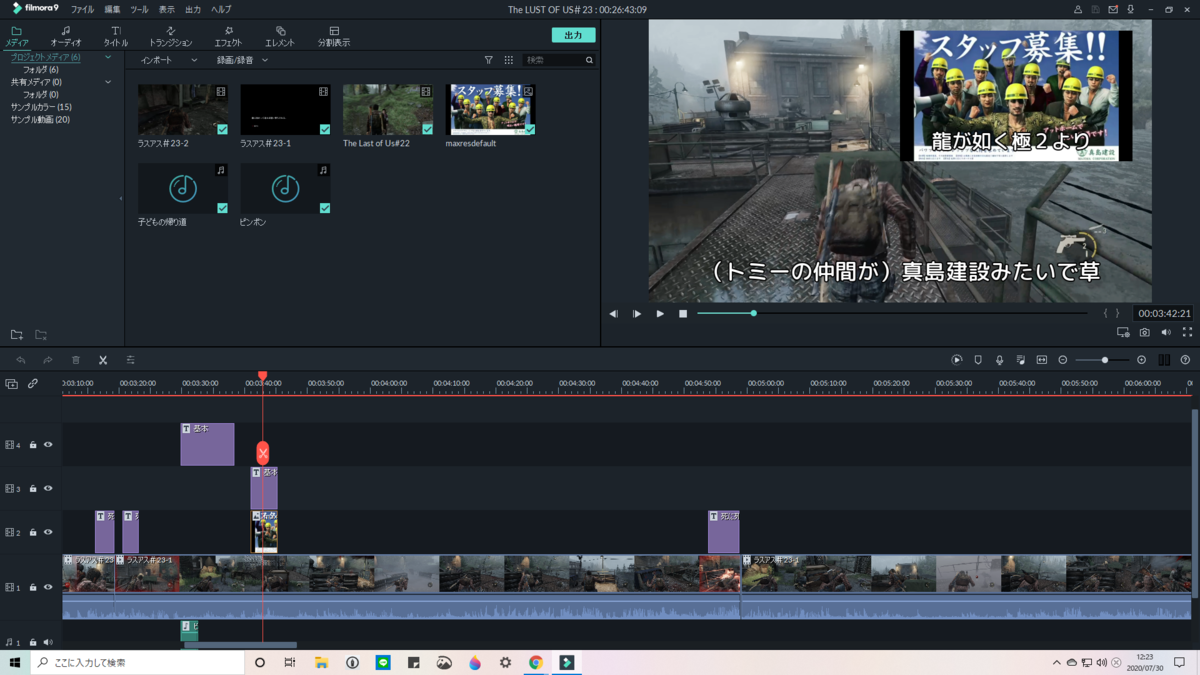This screenshot has width=1200, height=675.
Task: Click the render preview icon above timeline
Action: (957, 360)
